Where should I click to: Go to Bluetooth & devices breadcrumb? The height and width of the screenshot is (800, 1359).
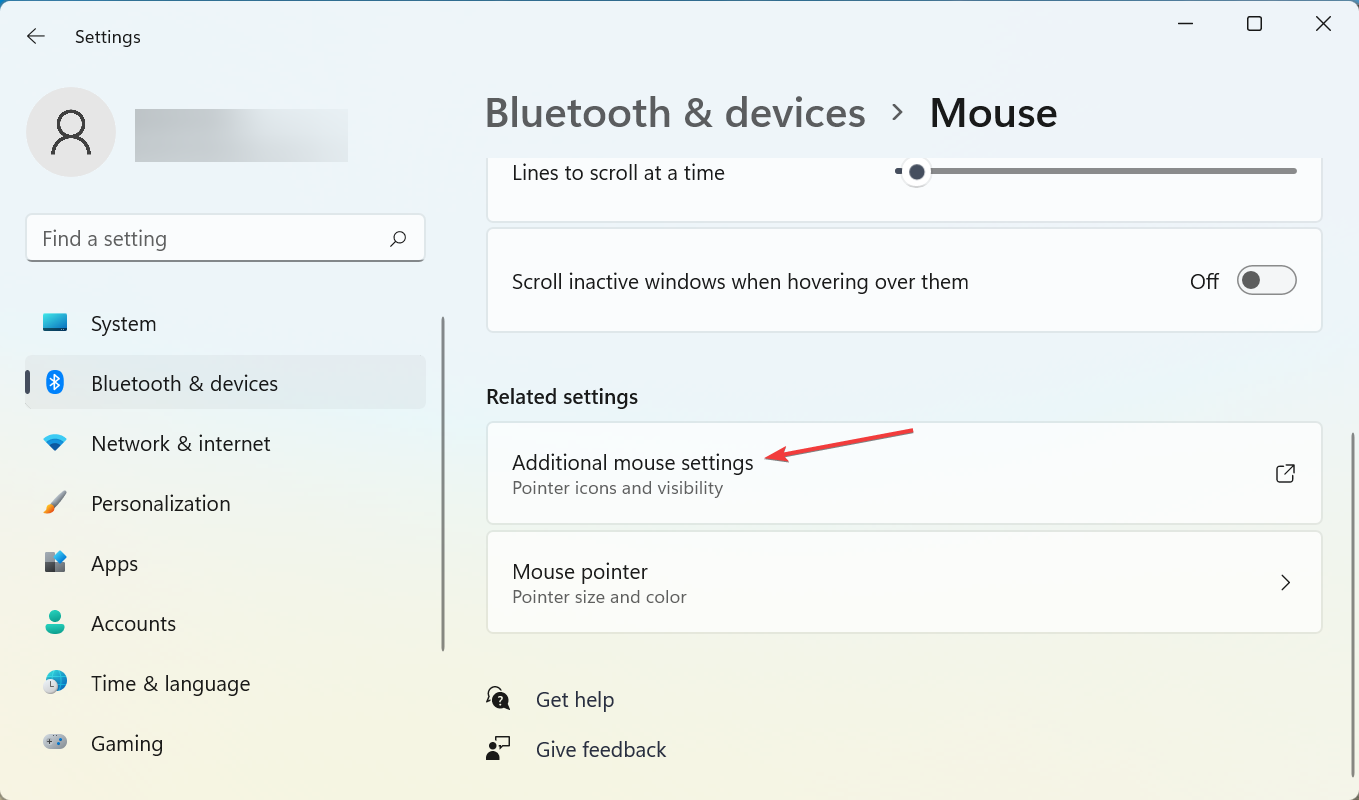click(675, 113)
